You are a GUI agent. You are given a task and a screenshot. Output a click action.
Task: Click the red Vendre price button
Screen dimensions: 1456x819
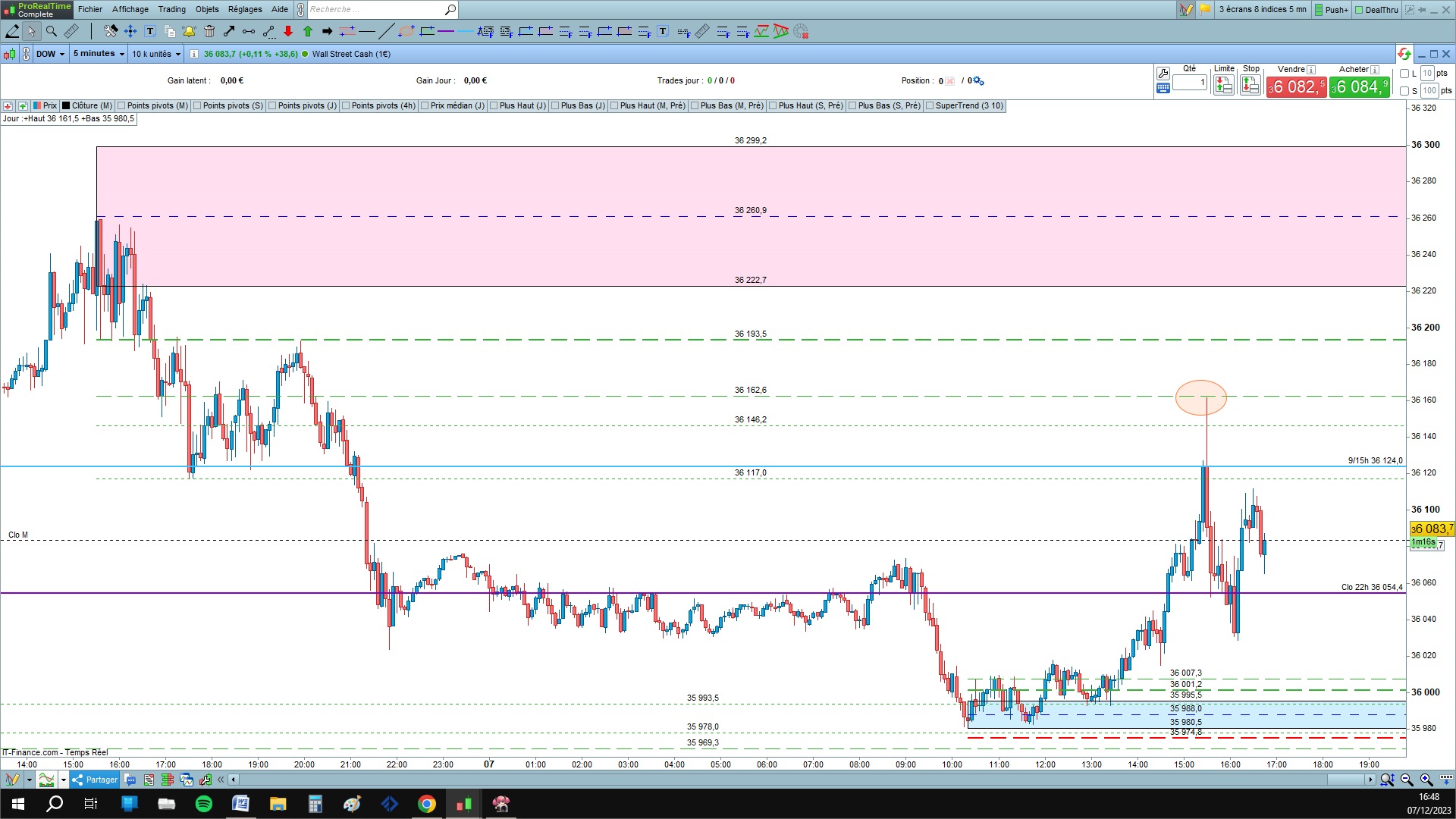click(x=1295, y=87)
